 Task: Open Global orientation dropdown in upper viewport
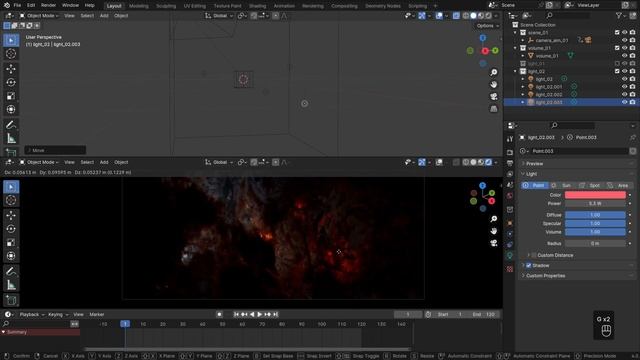(219, 16)
